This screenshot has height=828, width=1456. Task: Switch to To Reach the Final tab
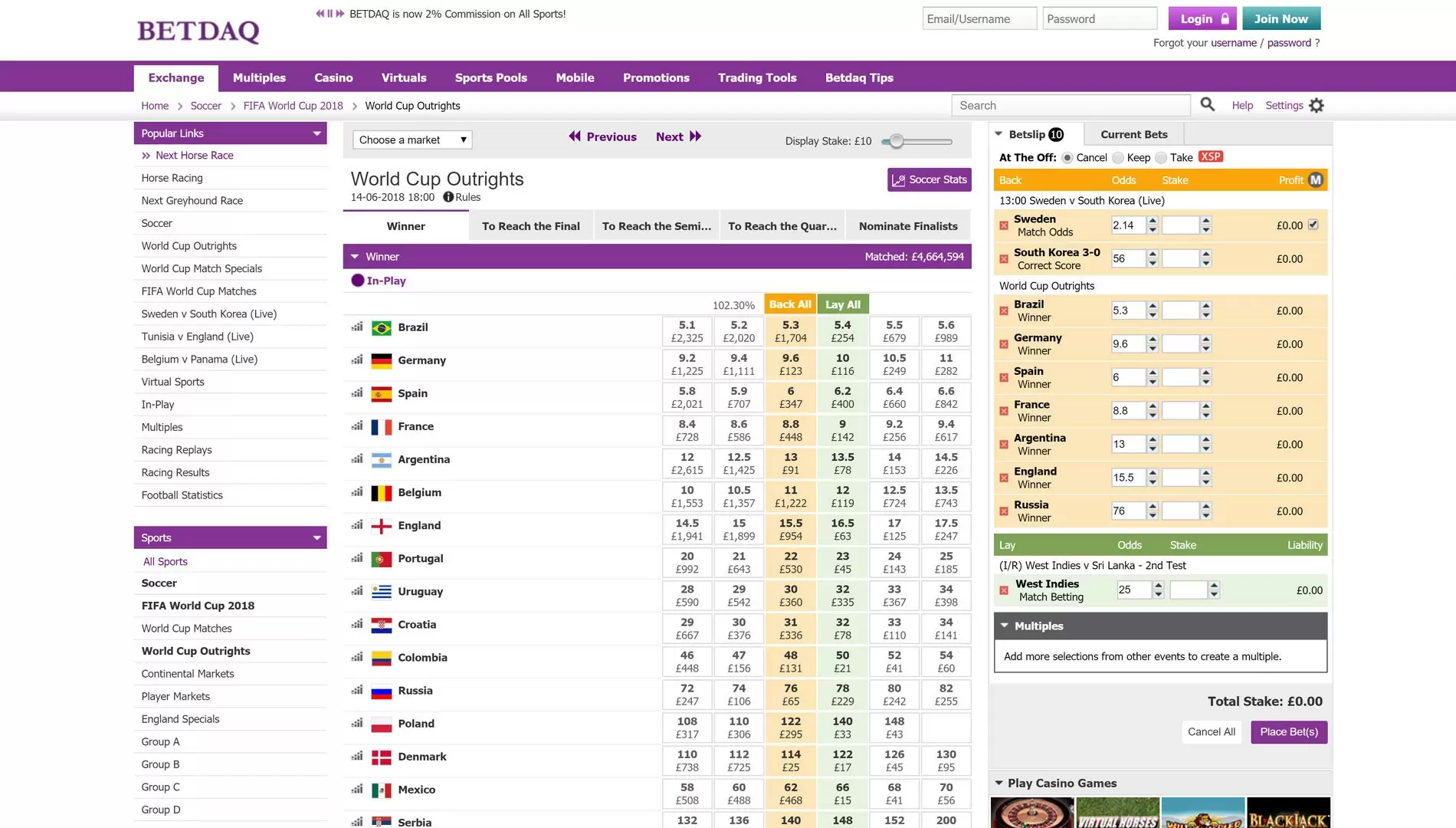coord(531,226)
